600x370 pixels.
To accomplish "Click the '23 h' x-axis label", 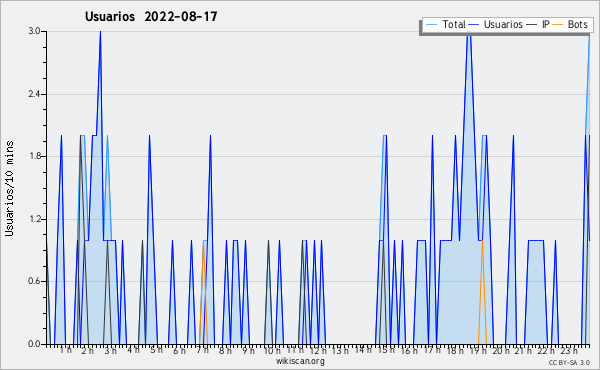I will click(569, 351).
